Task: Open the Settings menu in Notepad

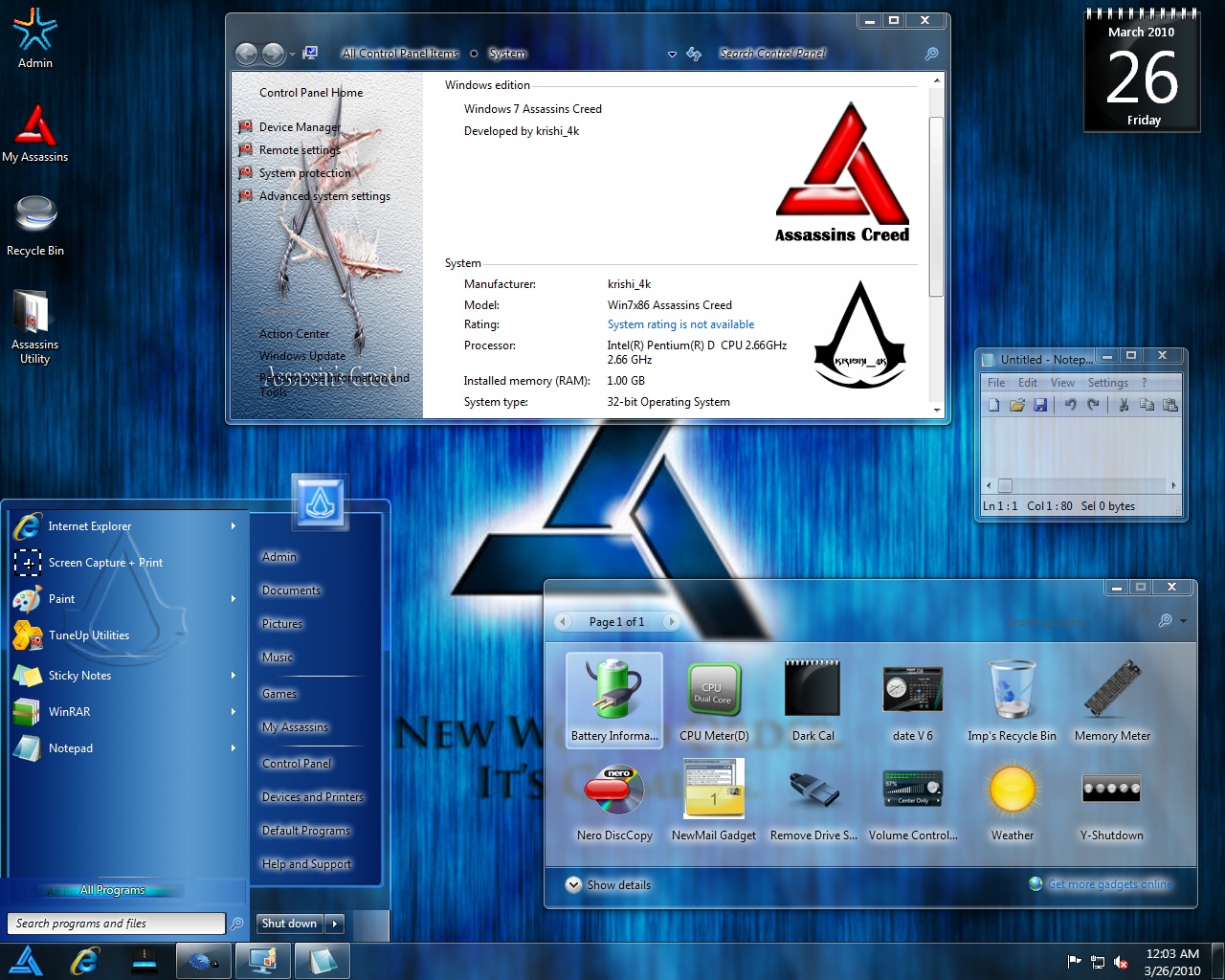Action: pyautogui.click(x=1108, y=383)
